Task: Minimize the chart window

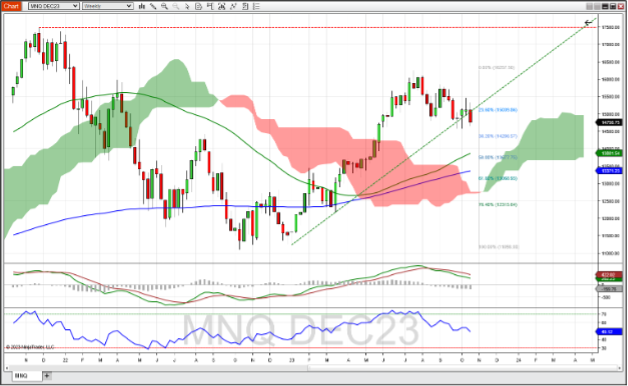Action: pyautogui.click(x=605, y=6)
